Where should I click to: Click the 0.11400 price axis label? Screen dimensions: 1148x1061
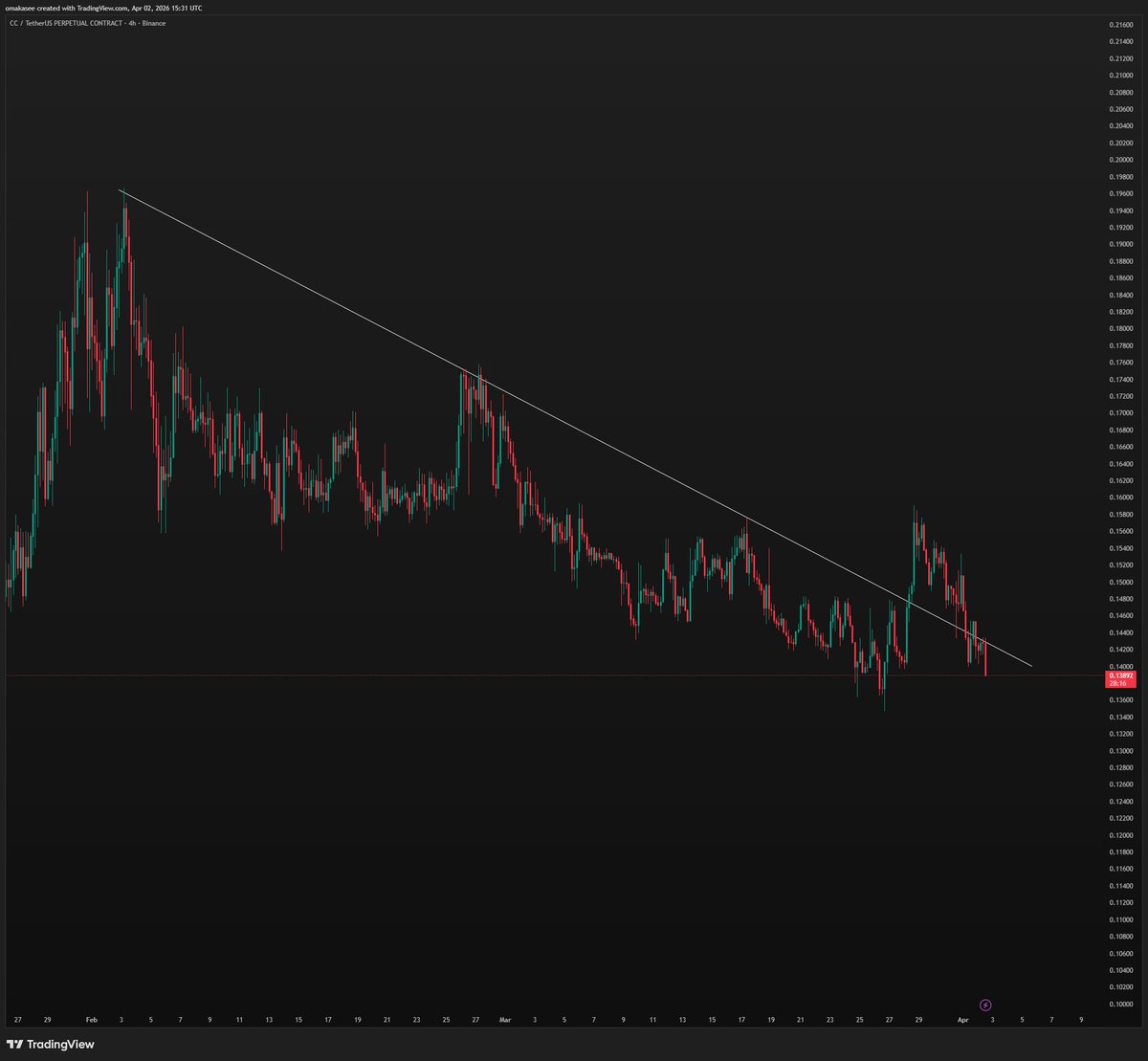click(x=1121, y=885)
